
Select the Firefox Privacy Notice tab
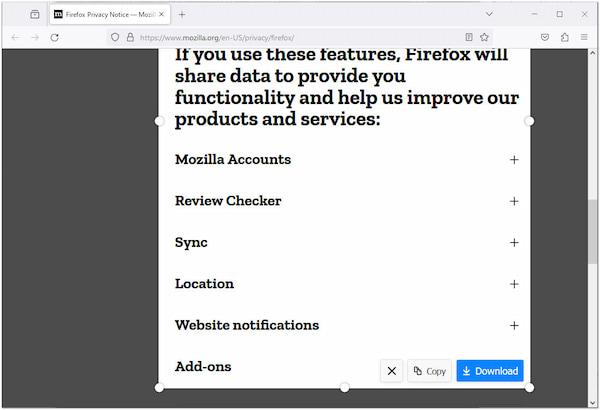click(x=110, y=15)
